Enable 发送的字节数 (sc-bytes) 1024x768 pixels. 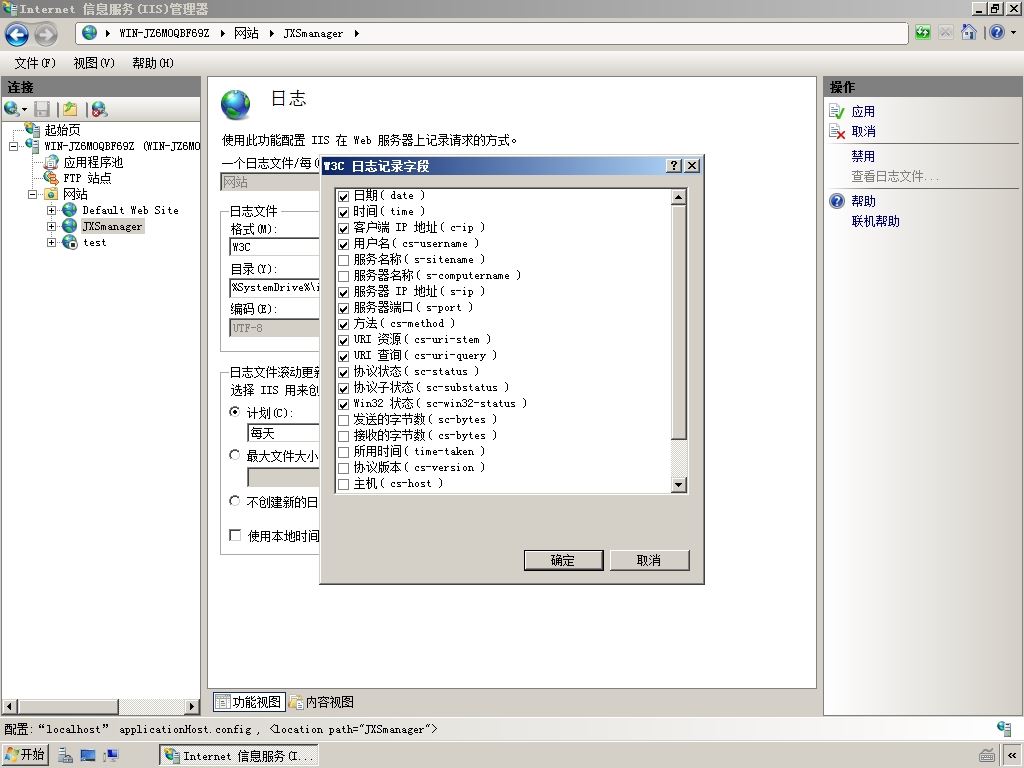click(344, 420)
